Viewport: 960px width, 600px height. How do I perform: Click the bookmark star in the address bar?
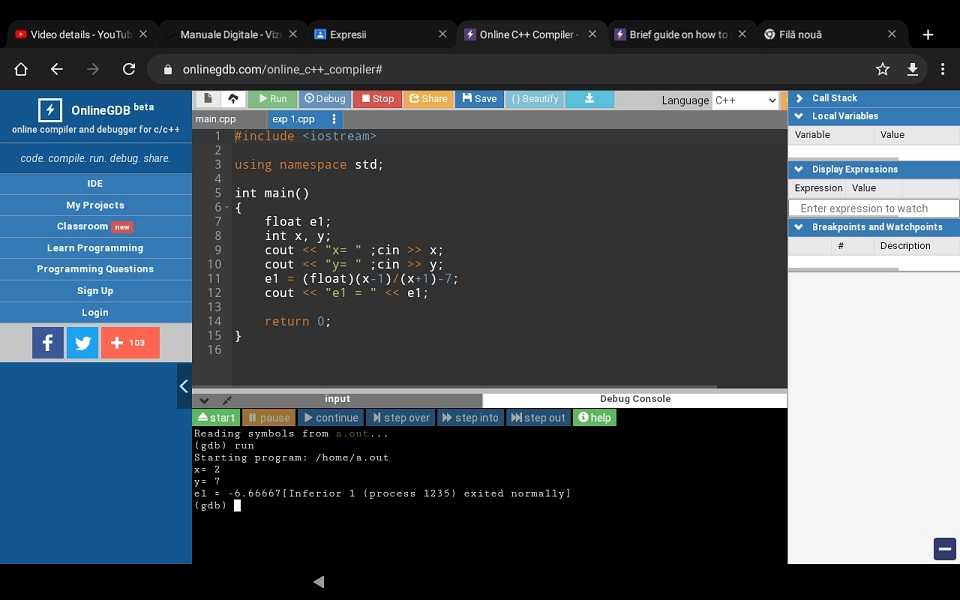tap(882, 69)
